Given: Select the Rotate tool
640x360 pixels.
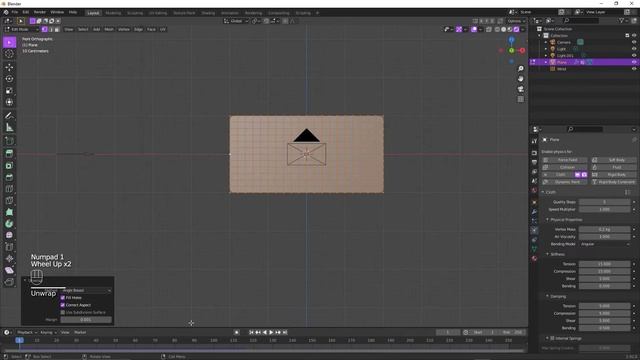Looking at the screenshot, I should pyautogui.click(x=9, y=79).
